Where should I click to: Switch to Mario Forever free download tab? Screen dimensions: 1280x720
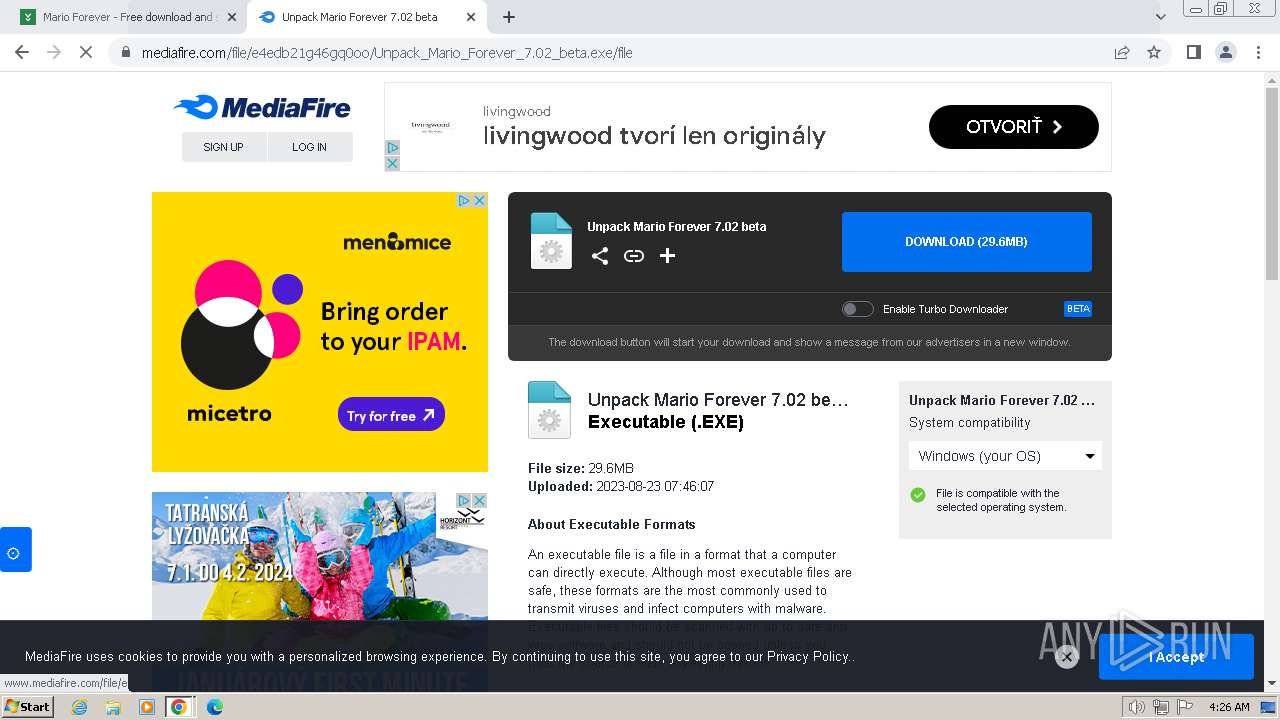tap(129, 17)
